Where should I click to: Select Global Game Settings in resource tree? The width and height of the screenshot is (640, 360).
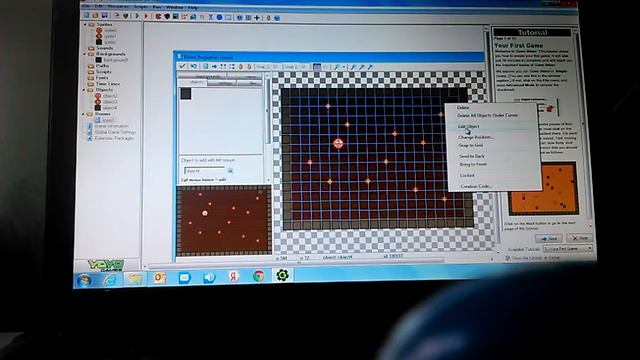point(115,132)
